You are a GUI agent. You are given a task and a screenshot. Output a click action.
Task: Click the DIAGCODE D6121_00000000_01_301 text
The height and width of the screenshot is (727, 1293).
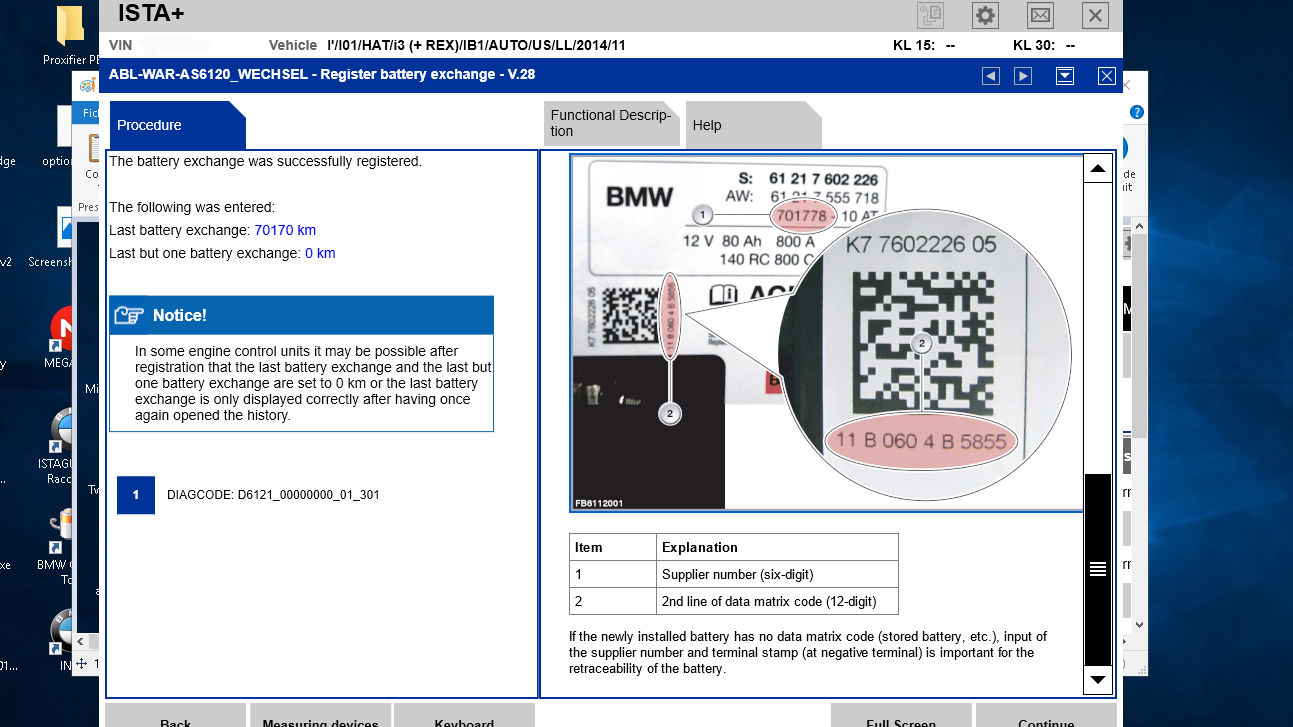273,495
